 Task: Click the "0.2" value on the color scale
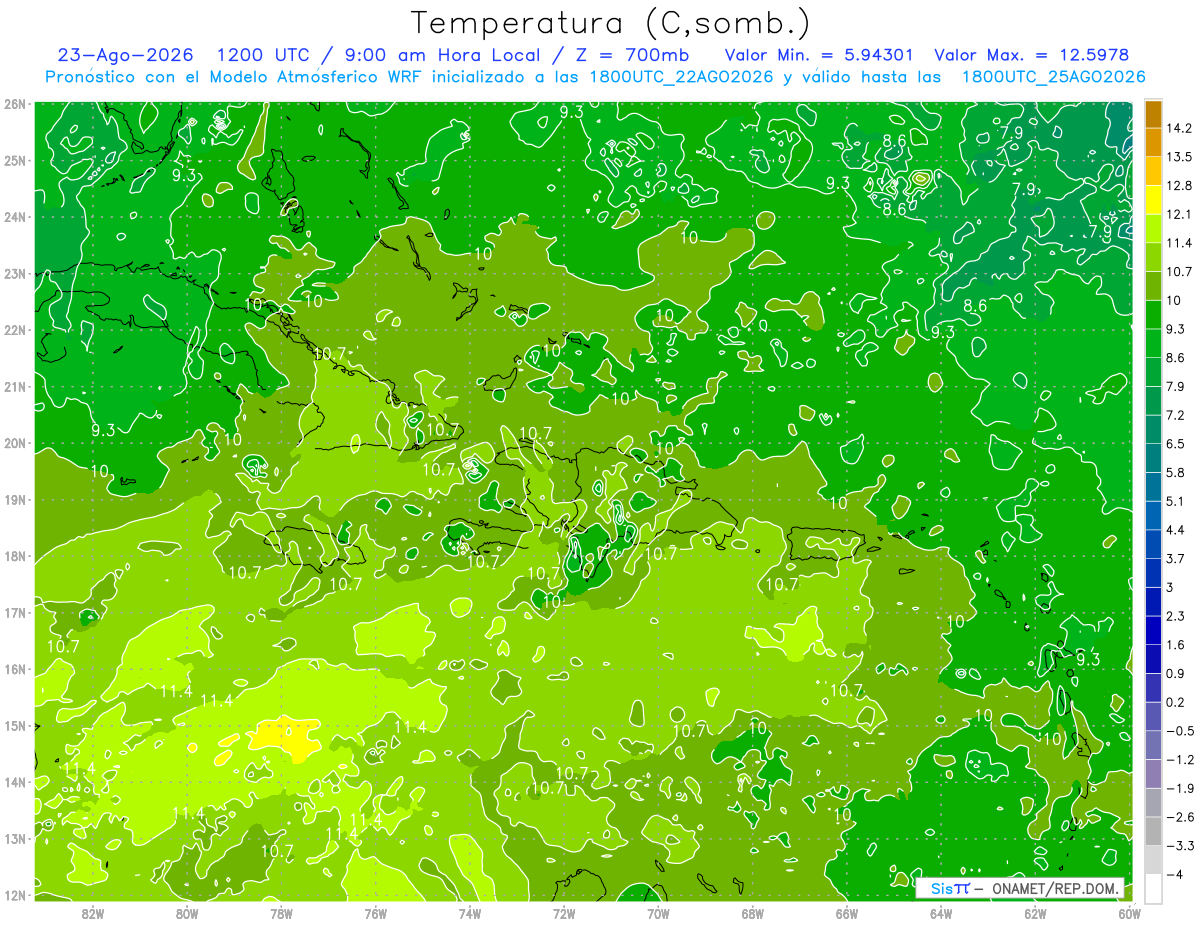click(1176, 702)
